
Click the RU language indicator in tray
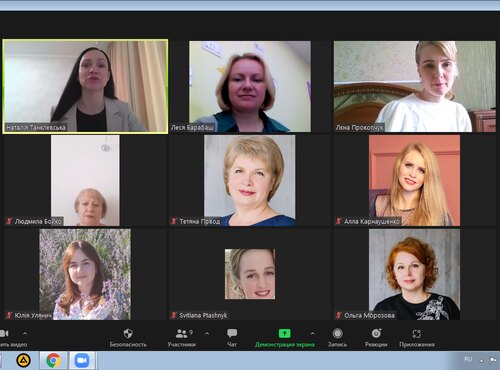[x=468, y=359]
